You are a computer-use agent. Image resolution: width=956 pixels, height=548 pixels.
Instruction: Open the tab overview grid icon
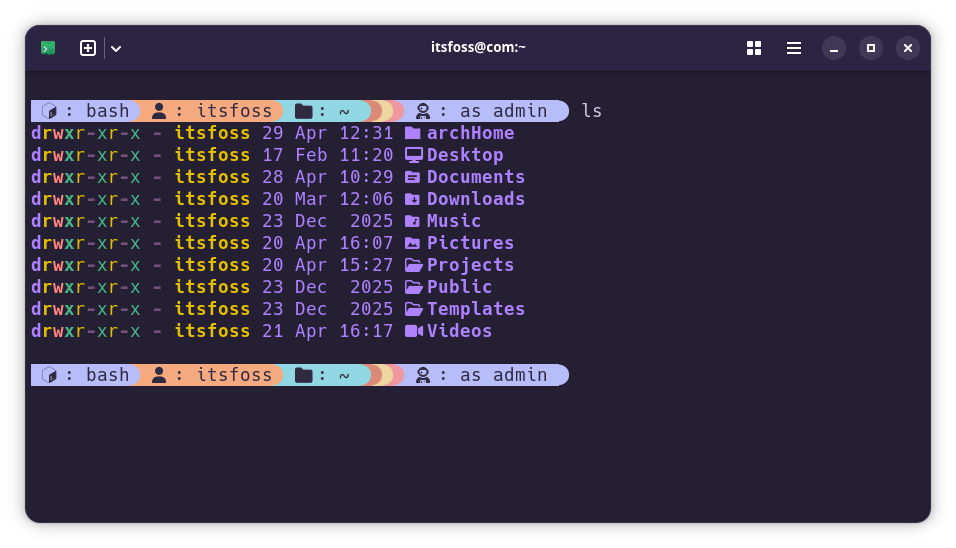click(x=754, y=48)
